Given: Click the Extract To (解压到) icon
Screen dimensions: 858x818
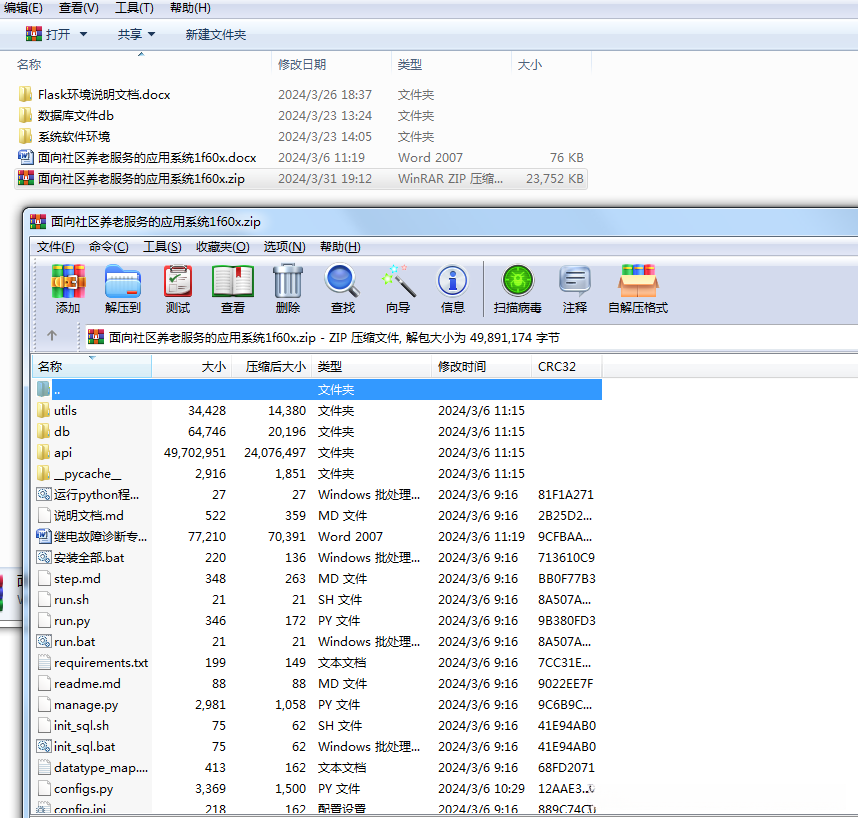Looking at the screenshot, I should click(123, 288).
